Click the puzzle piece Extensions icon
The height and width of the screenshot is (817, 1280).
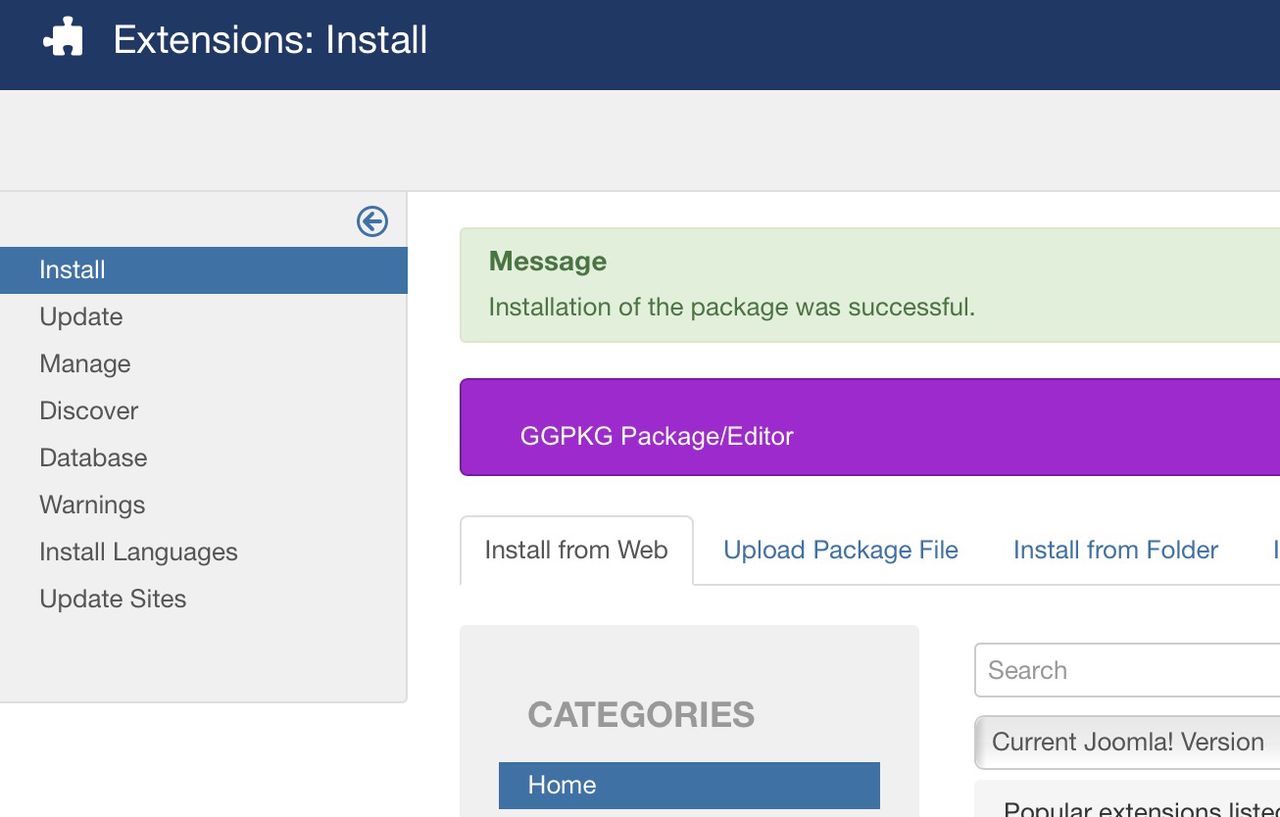62,39
